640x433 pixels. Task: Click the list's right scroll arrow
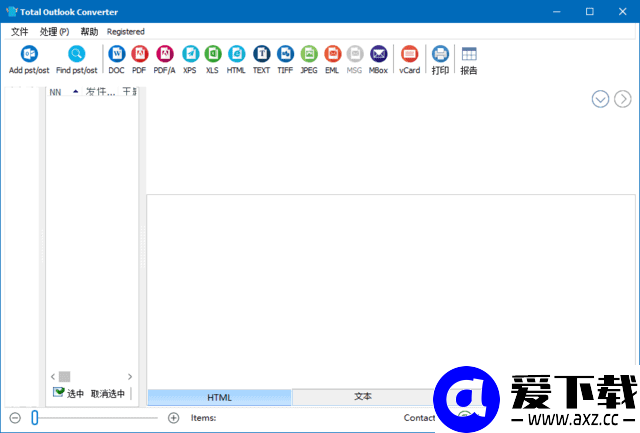[130, 376]
